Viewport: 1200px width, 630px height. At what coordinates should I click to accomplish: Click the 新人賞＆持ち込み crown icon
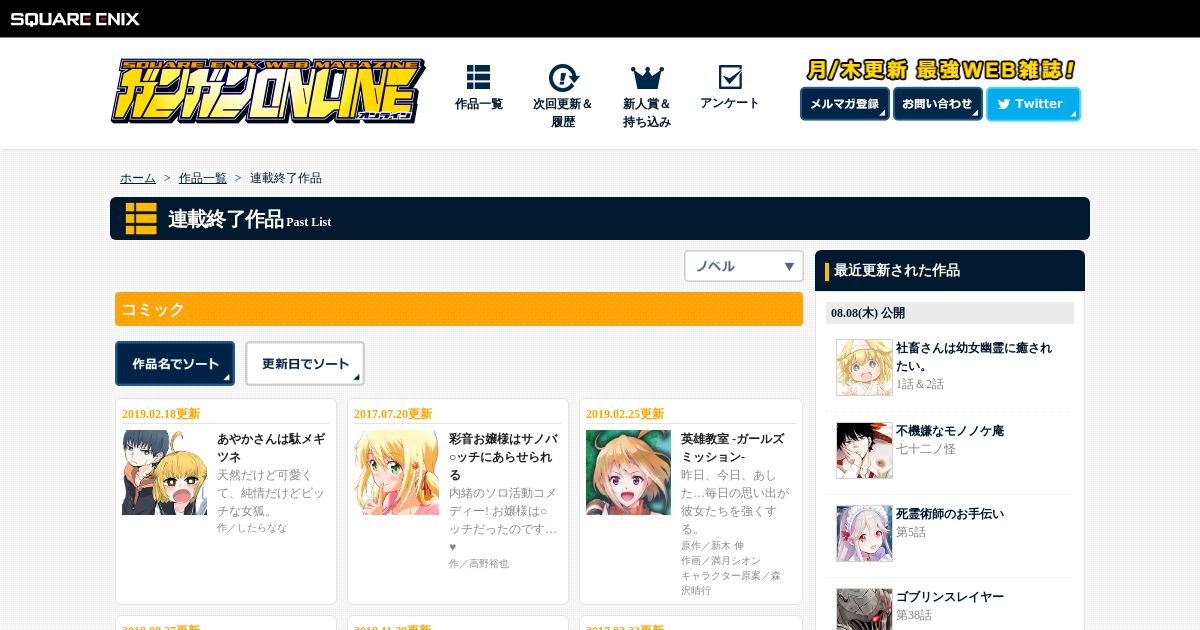pyautogui.click(x=647, y=78)
